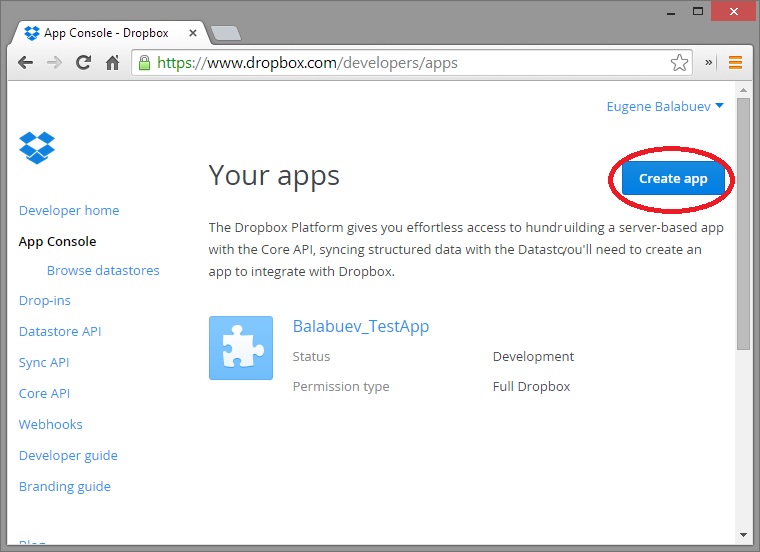
Task: Click the browser Forward arrow
Action: [54, 63]
